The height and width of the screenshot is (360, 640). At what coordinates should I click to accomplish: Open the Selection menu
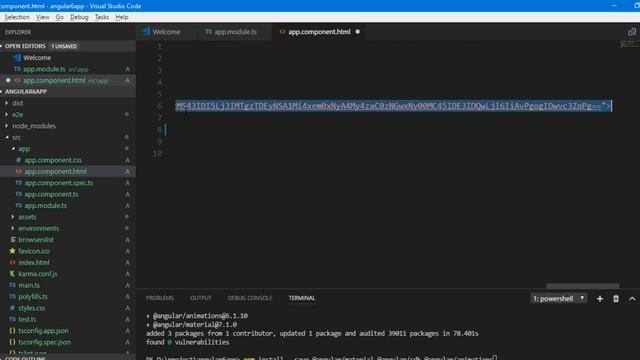coord(17,17)
